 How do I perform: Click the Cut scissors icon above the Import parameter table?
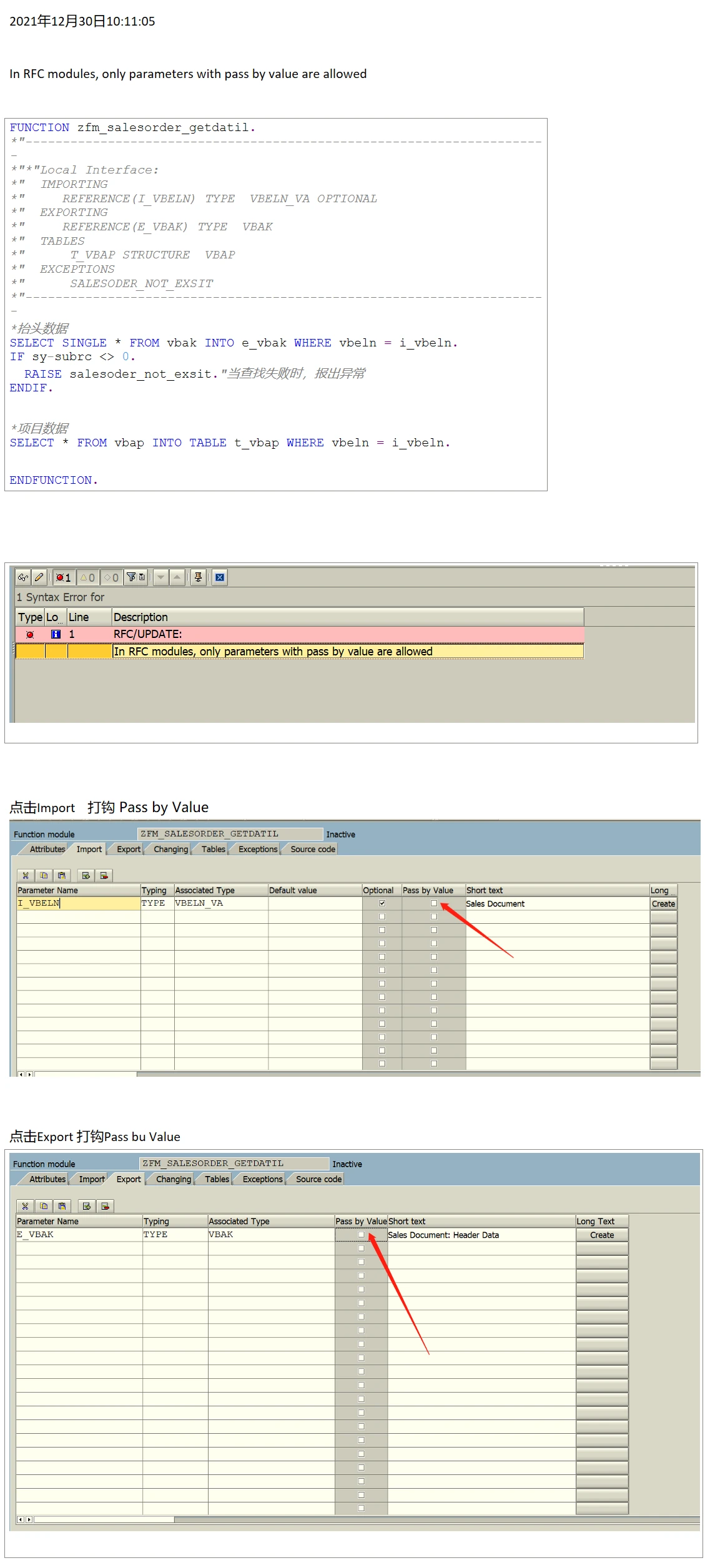(25, 875)
